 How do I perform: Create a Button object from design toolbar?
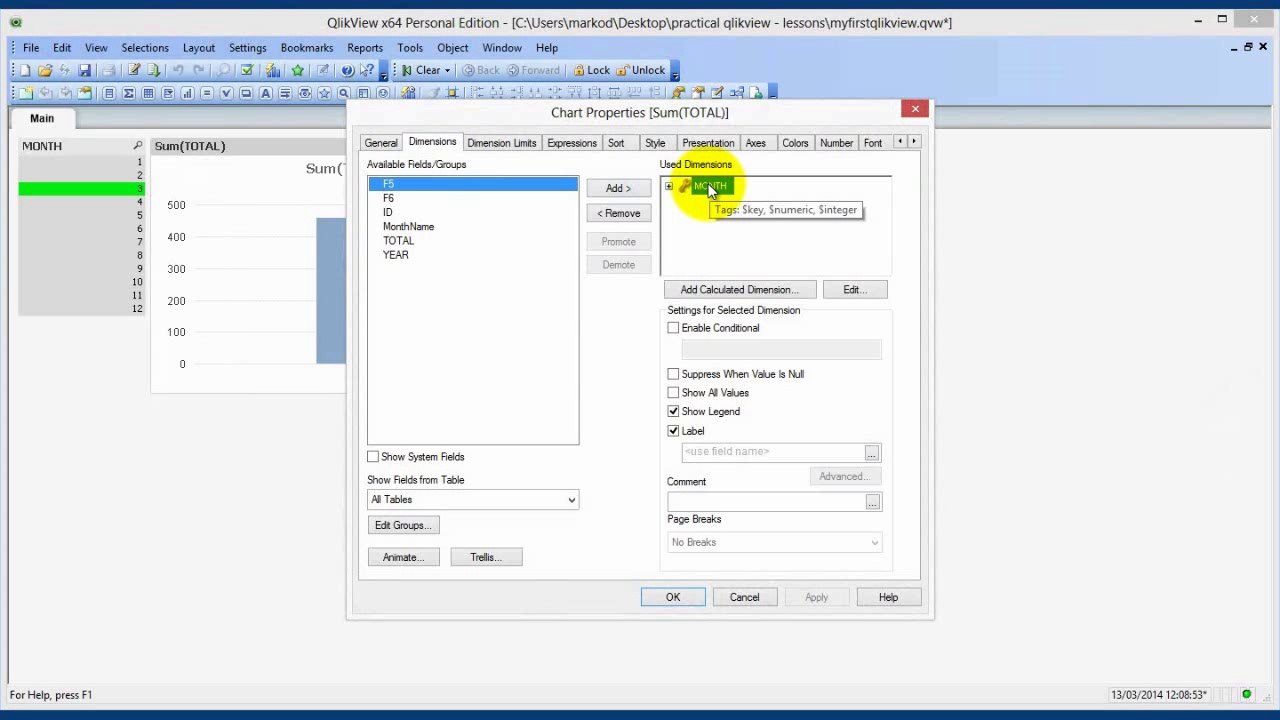tap(246, 93)
